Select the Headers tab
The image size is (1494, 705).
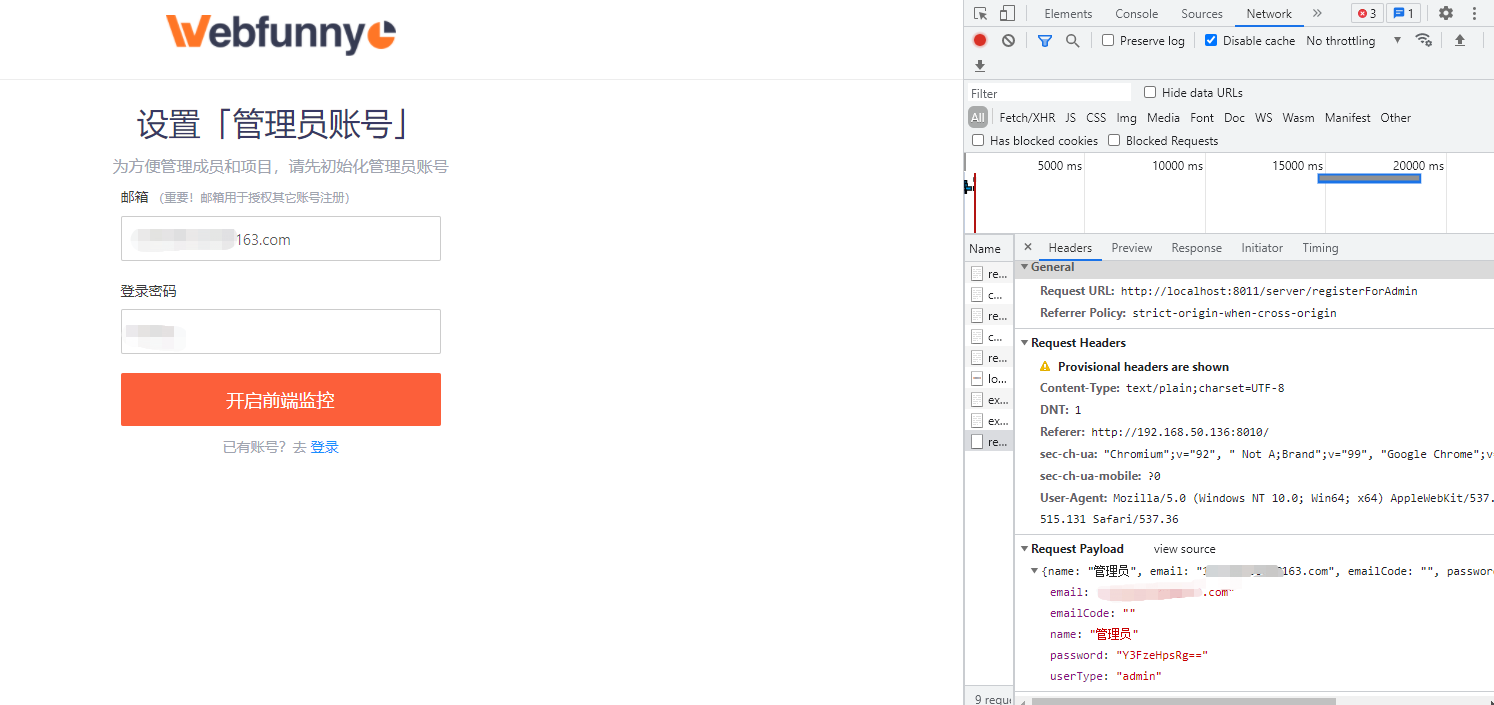1070,248
